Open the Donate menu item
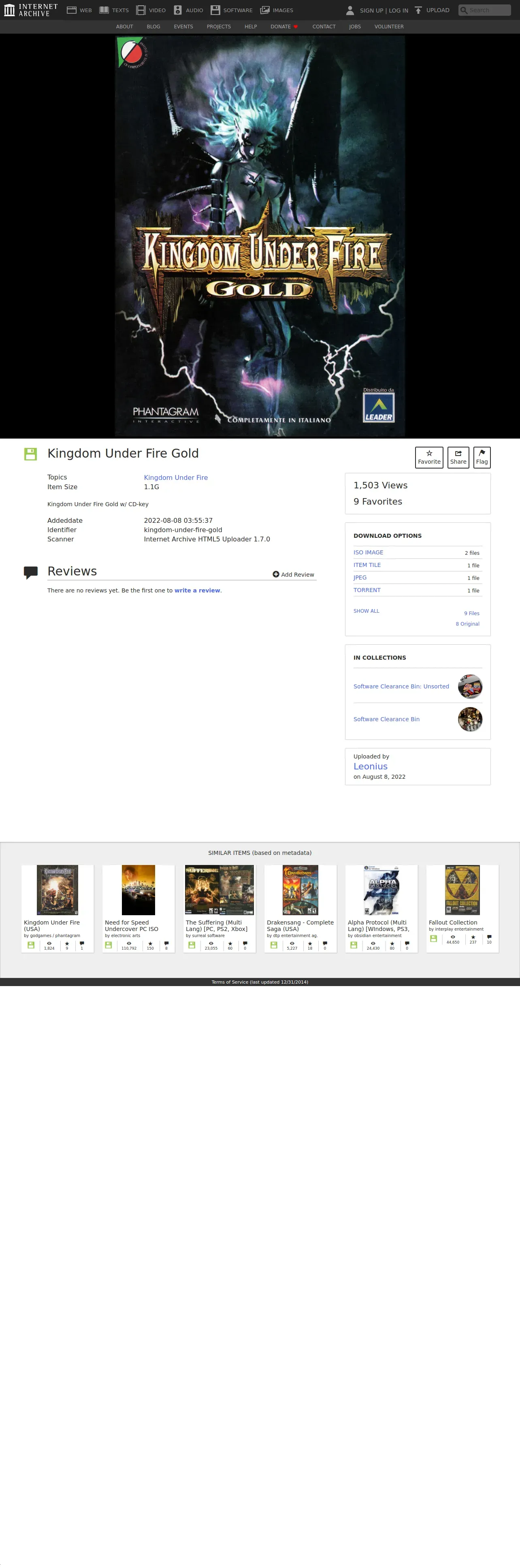Screen dimensions: 520x1568 pyautogui.click(x=284, y=27)
